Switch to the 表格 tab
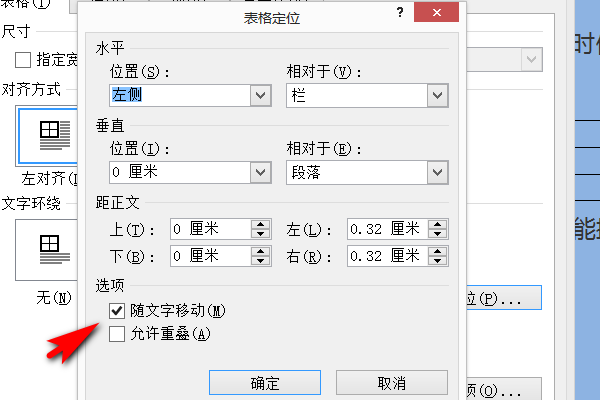Image resolution: width=600 pixels, height=400 pixels. pyautogui.click(x=14, y=6)
